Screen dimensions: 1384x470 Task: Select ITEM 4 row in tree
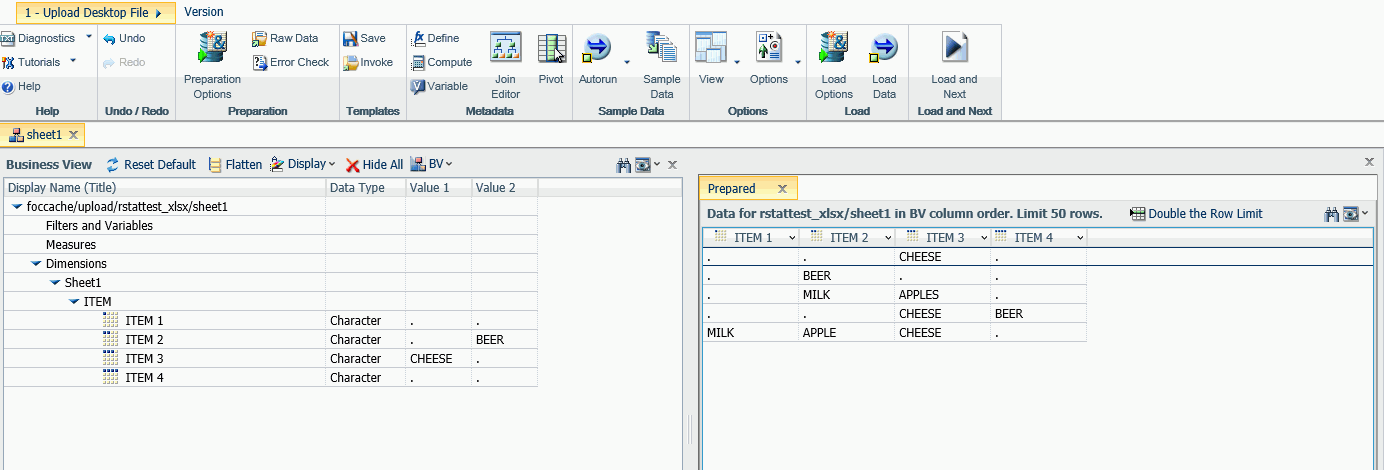pyautogui.click(x=270, y=378)
